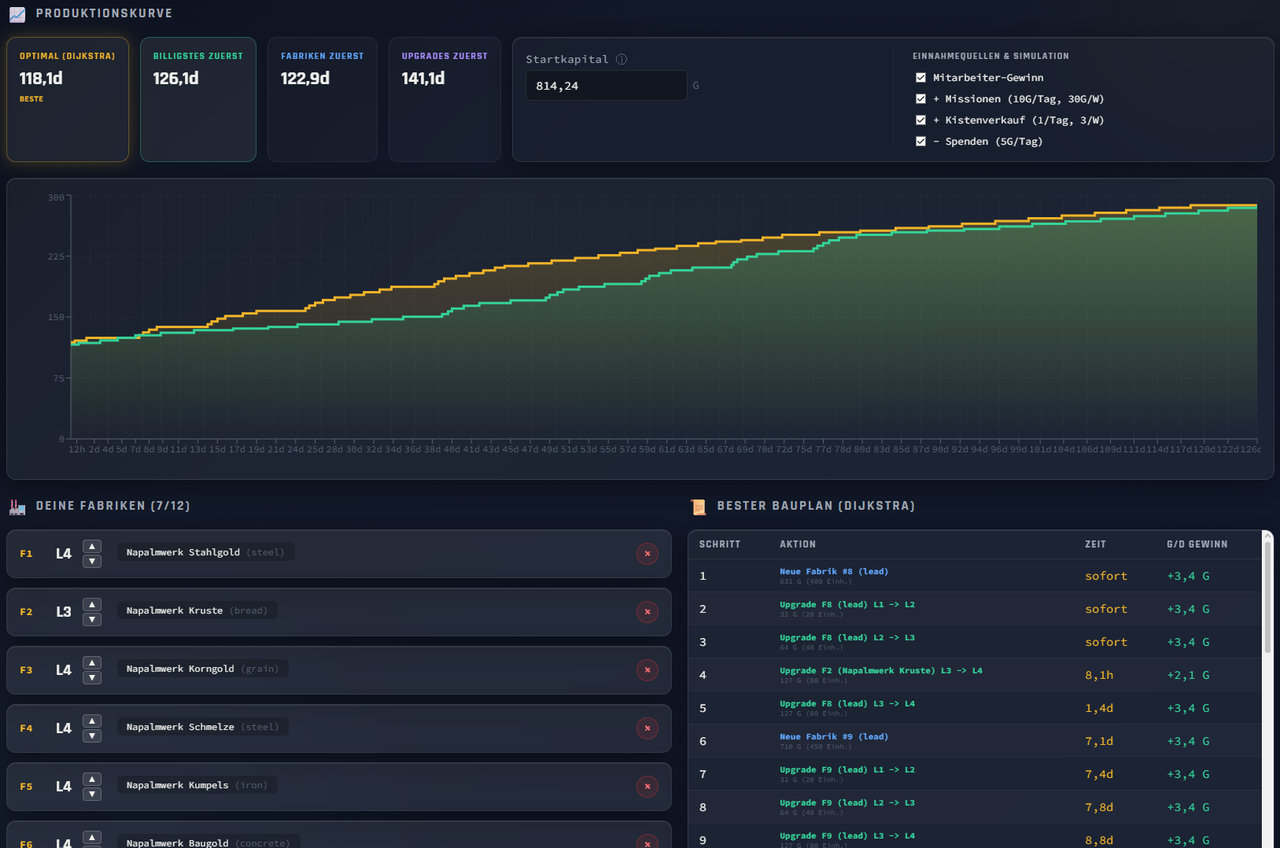Remove factory F1 Napalmwerk Stahlgold
The image size is (1280, 848).
pyautogui.click(x=647, y=553)
